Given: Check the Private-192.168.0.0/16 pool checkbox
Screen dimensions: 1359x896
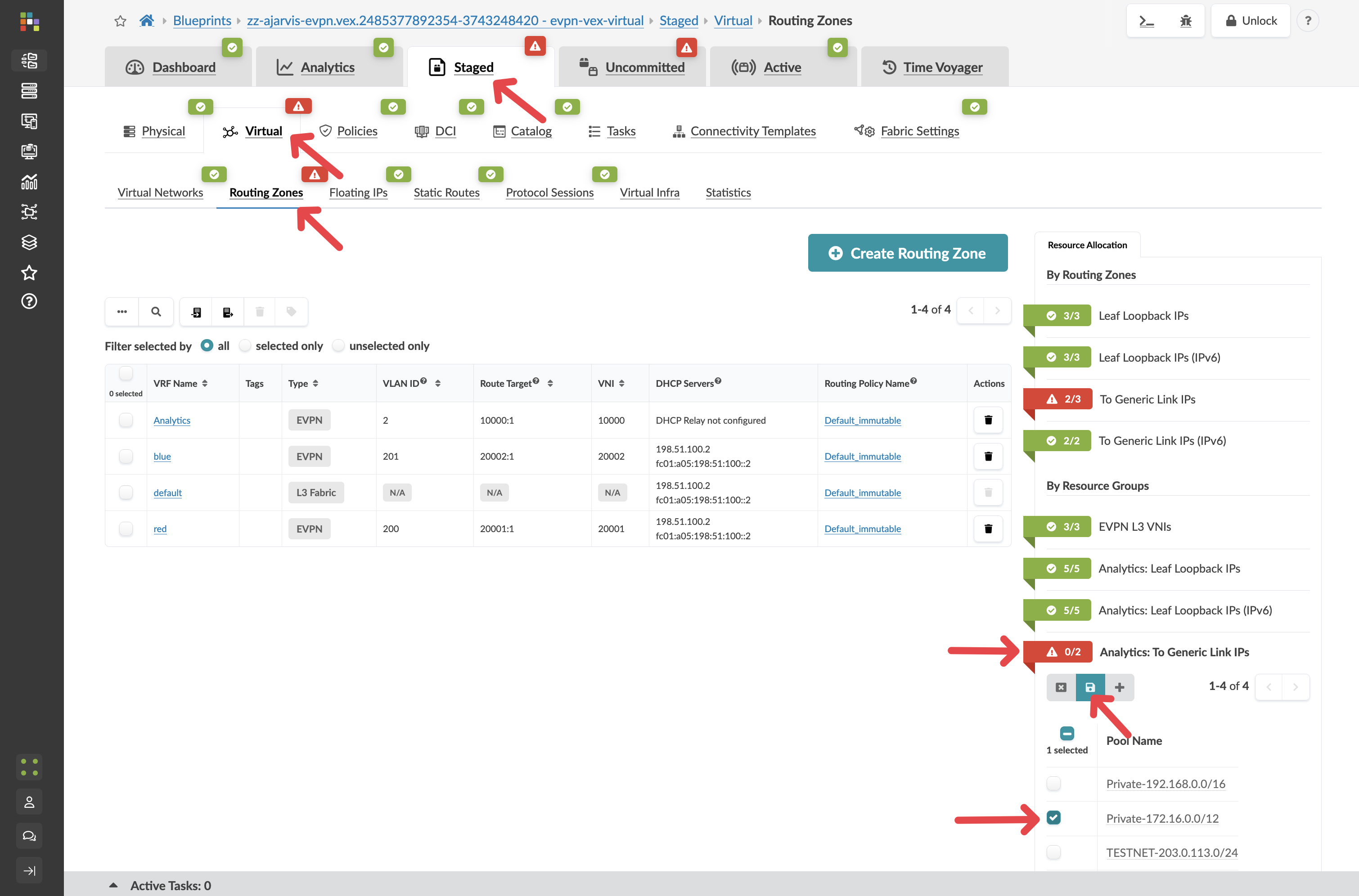Looking at the screenshot, I should click(1054, 784).
